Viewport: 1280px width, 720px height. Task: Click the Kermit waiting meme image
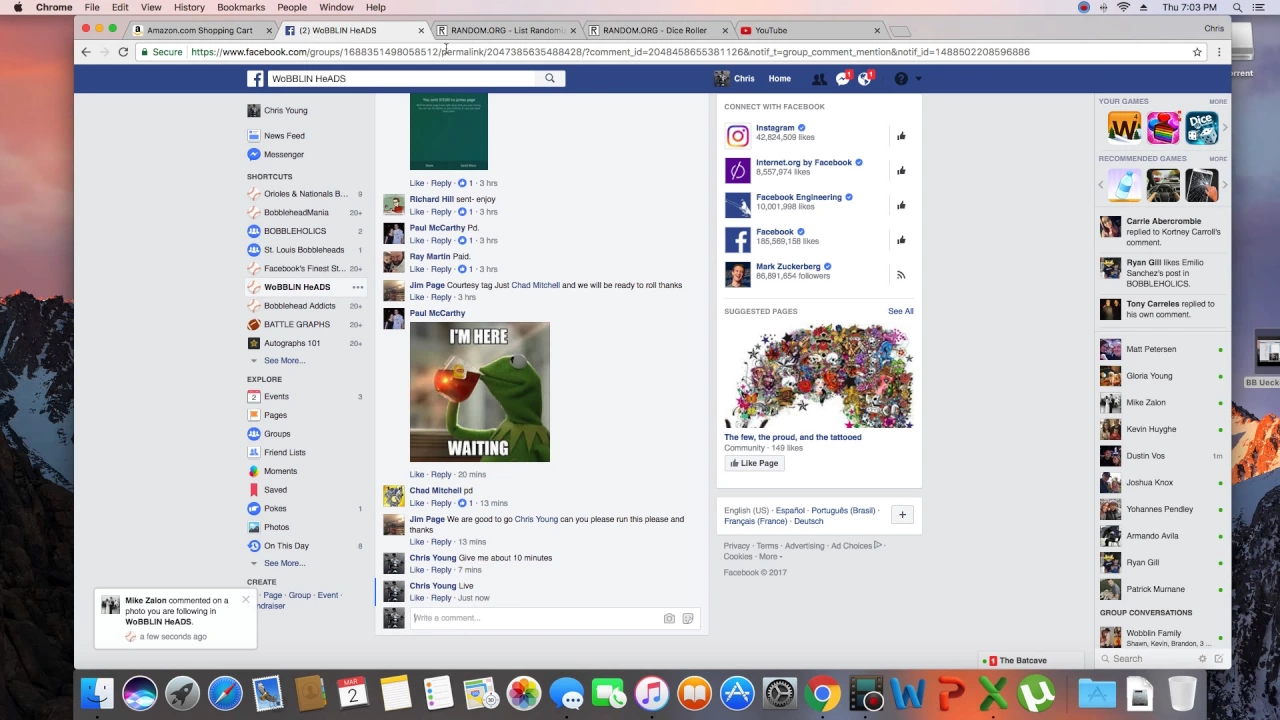point(480,392)
